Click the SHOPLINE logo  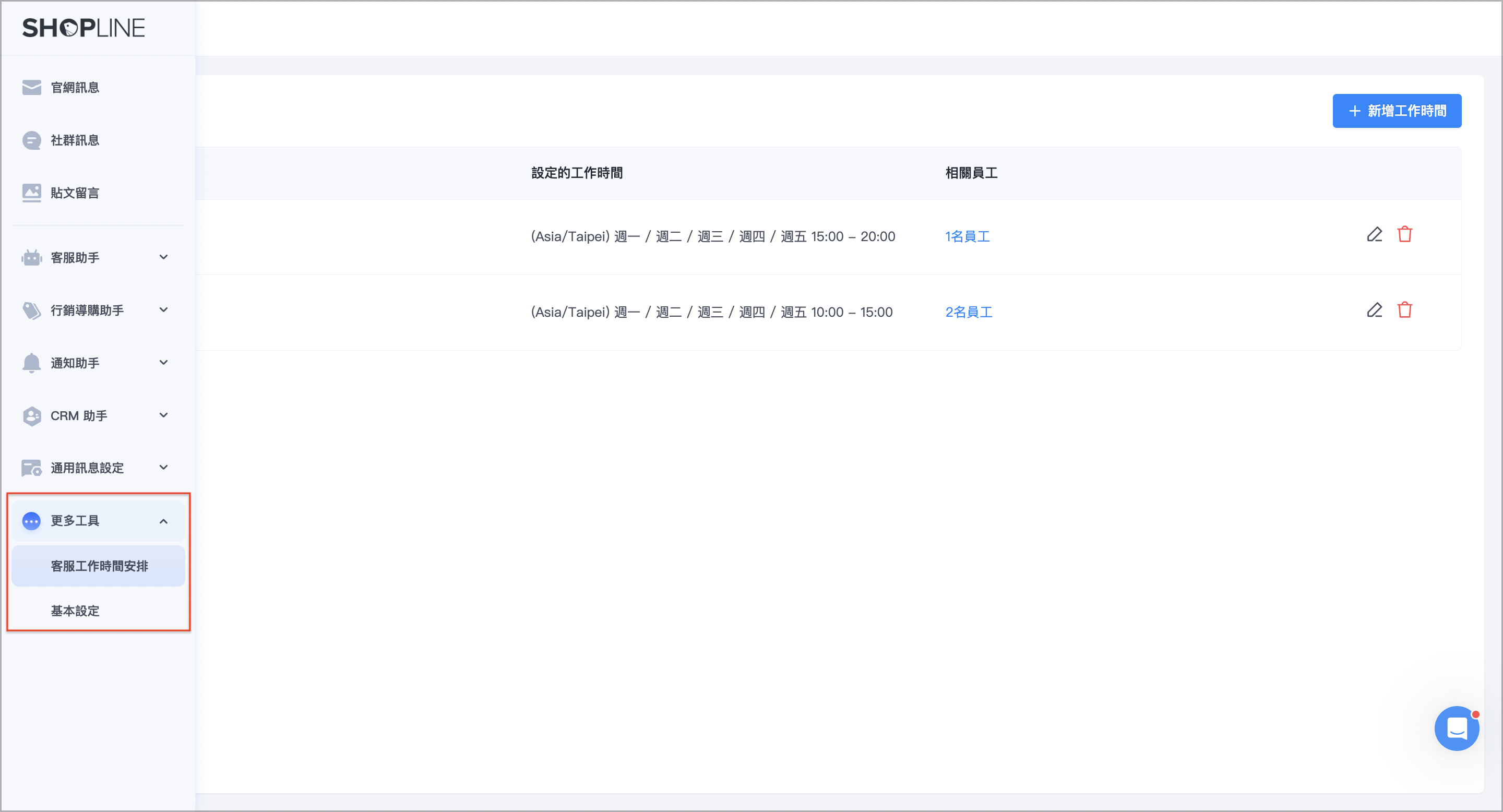coord(83,28)
